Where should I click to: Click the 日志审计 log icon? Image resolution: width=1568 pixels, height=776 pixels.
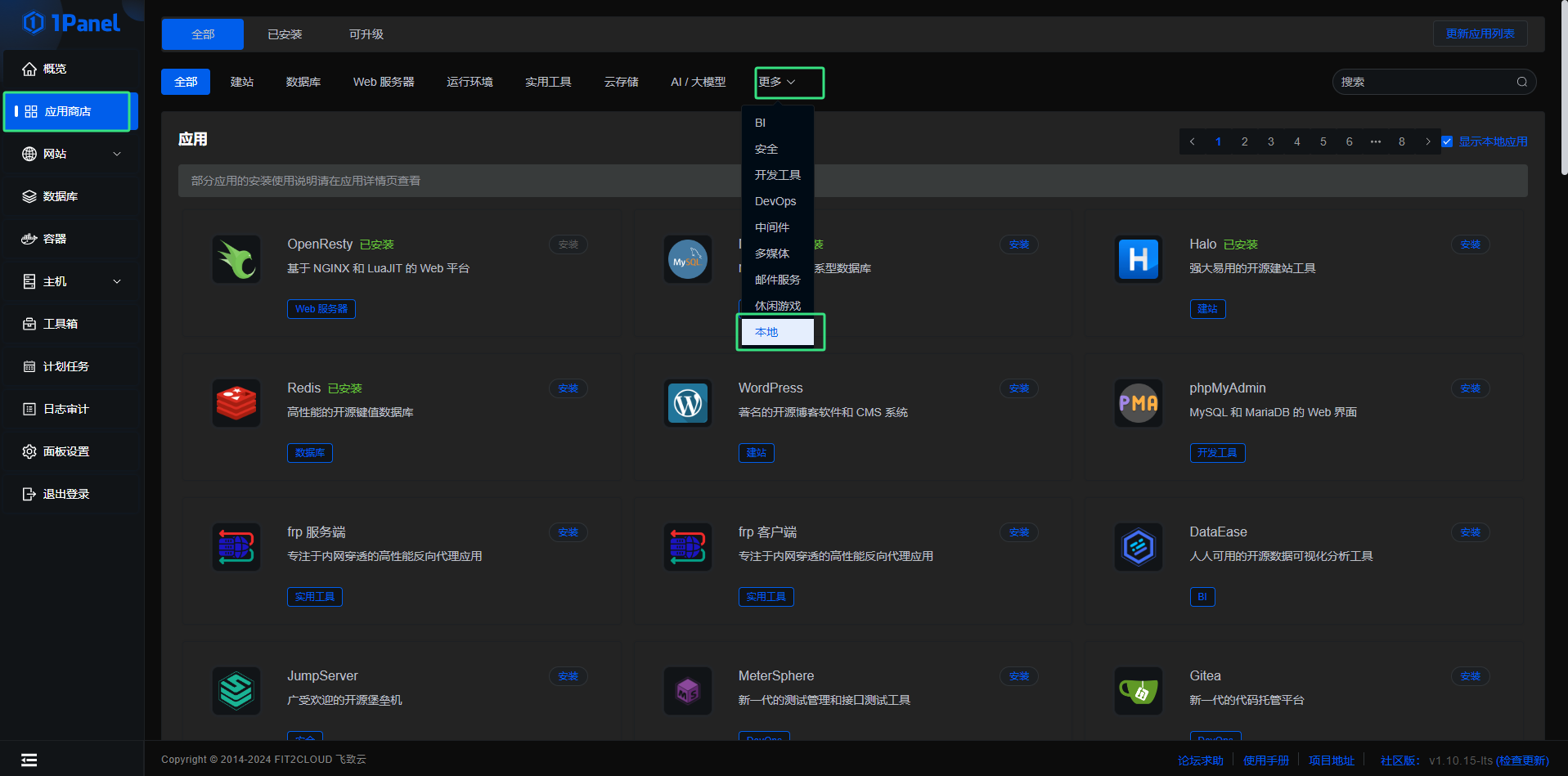(29, 409)
